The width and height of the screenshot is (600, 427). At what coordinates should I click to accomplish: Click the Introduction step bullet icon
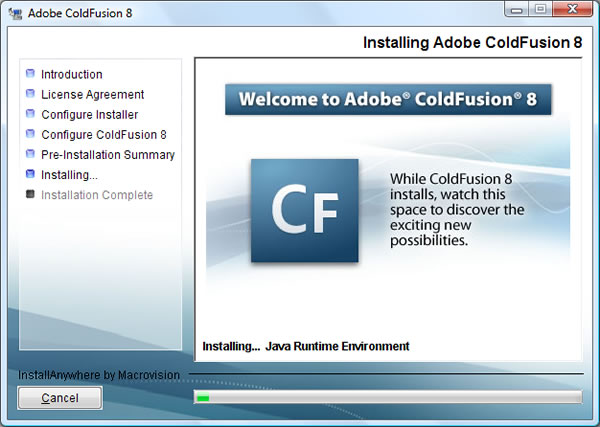(30, 73)
